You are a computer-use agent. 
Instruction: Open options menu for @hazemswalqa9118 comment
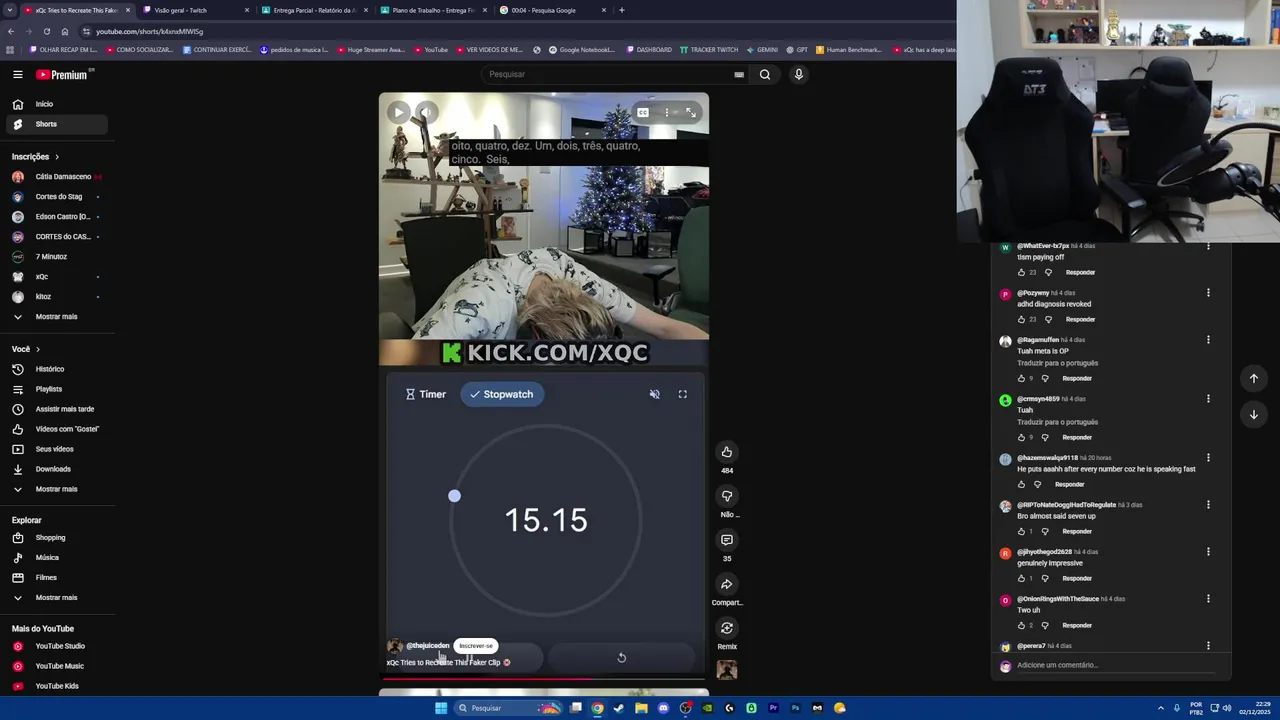[1208, 458]
